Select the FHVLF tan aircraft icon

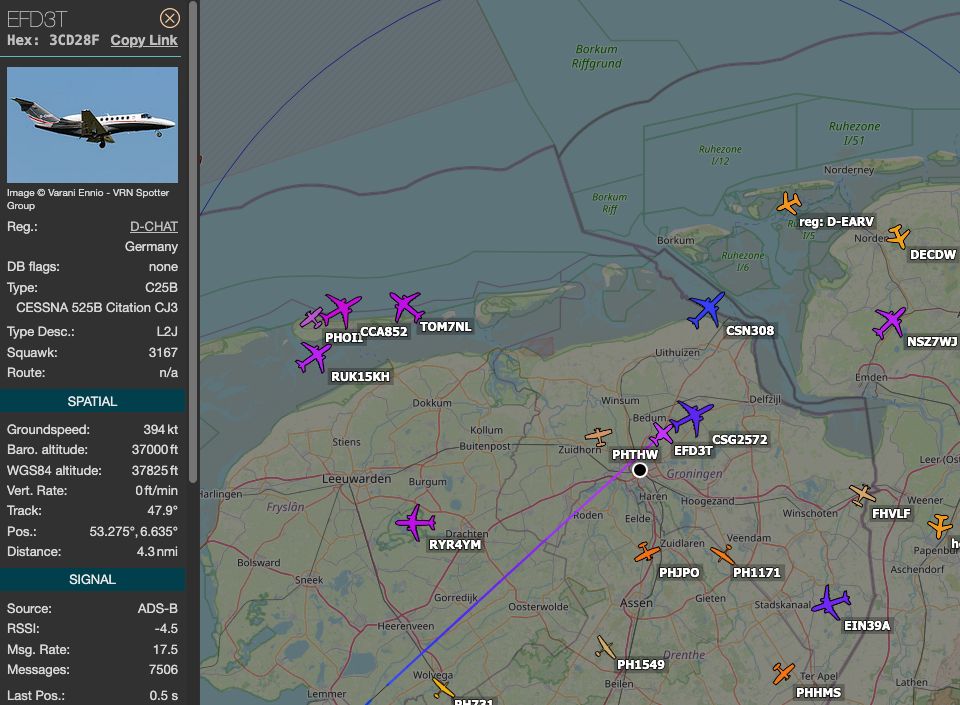pyautogui.click(x=862, y=494)
